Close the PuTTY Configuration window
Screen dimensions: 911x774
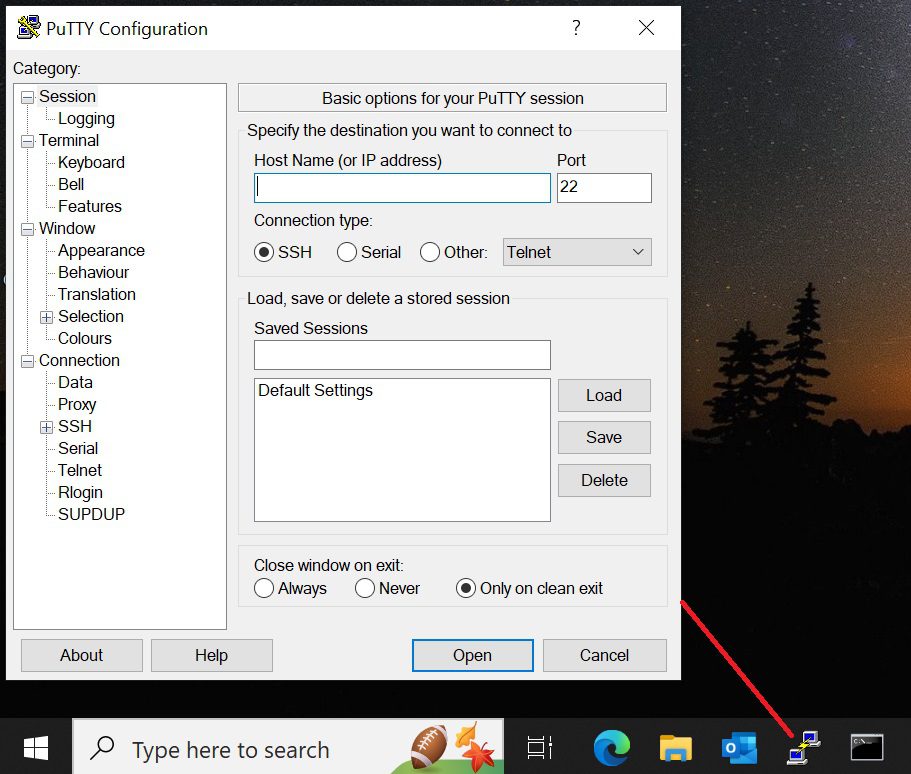click(646, 27)
